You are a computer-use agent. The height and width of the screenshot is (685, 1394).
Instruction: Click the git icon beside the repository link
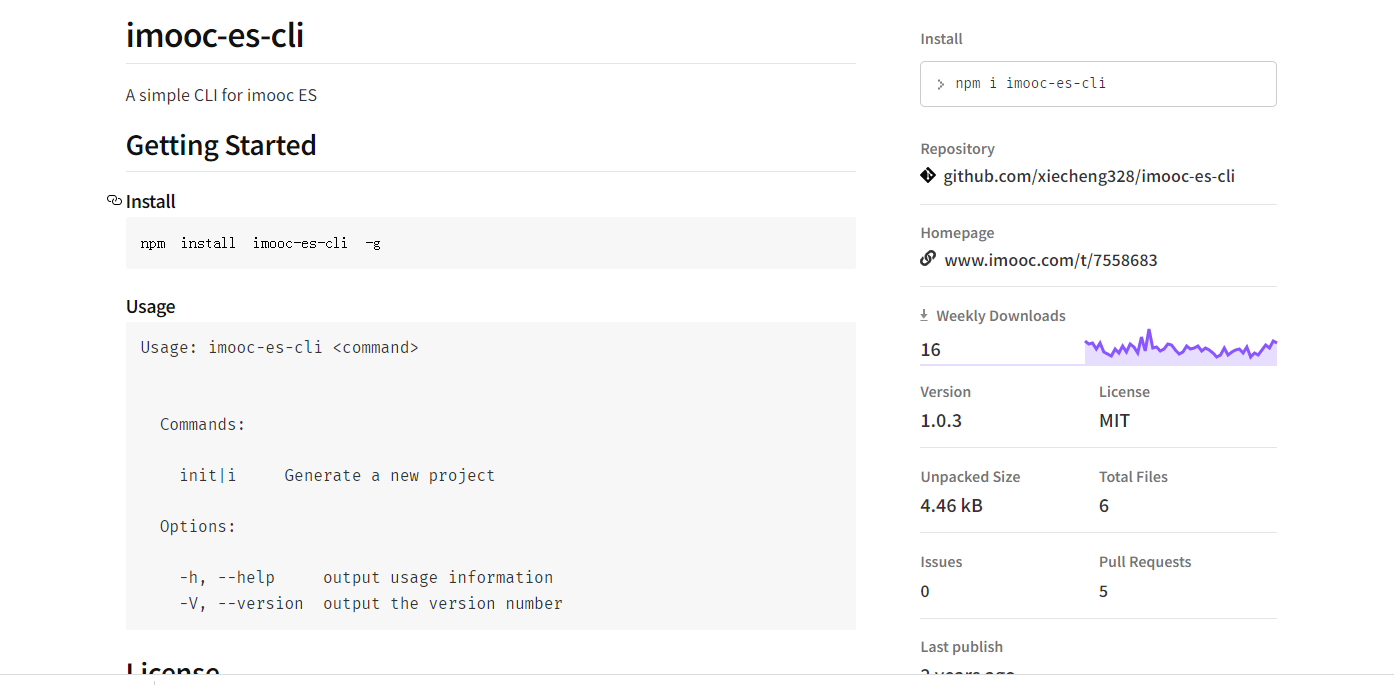[x=928, y=176]
